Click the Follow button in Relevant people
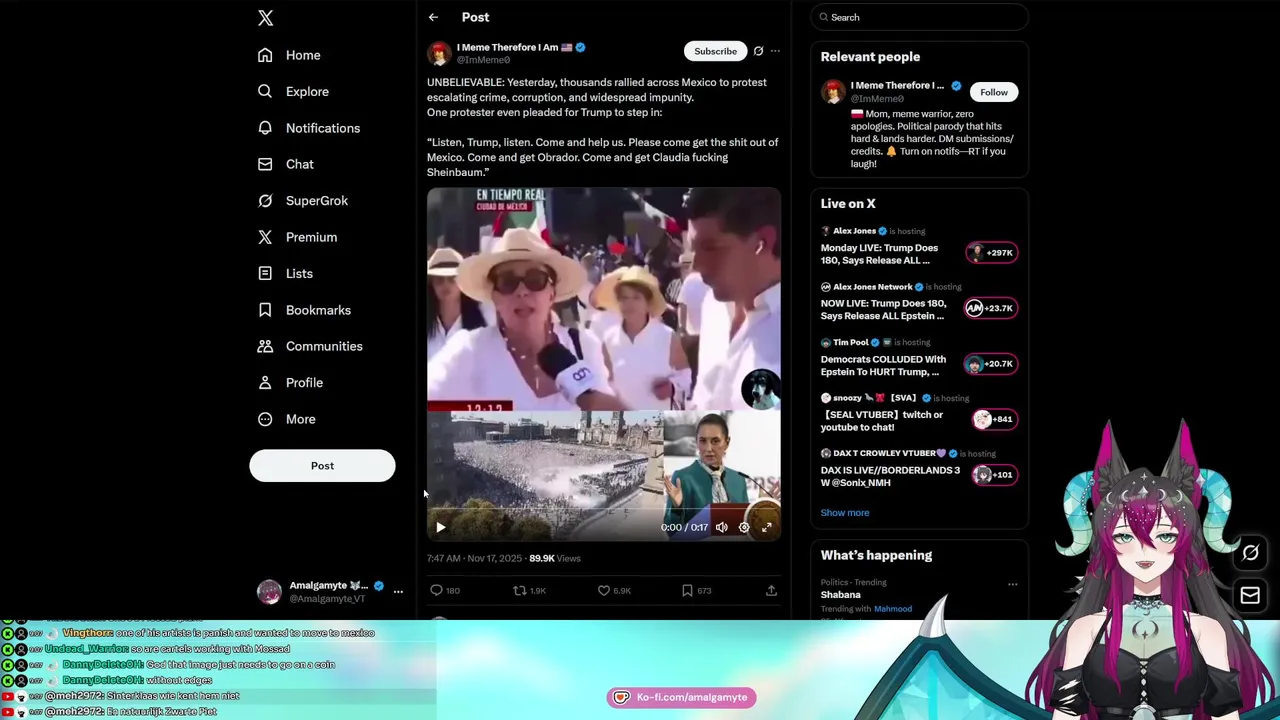Screen dimensions: 1280x720 pos(994,92)
